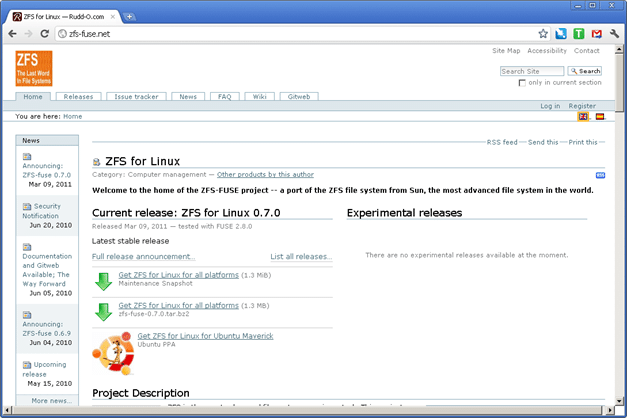Bookmark this page with the star icon
The height and width of the screenshot is (418, 627).
(543, 34)
